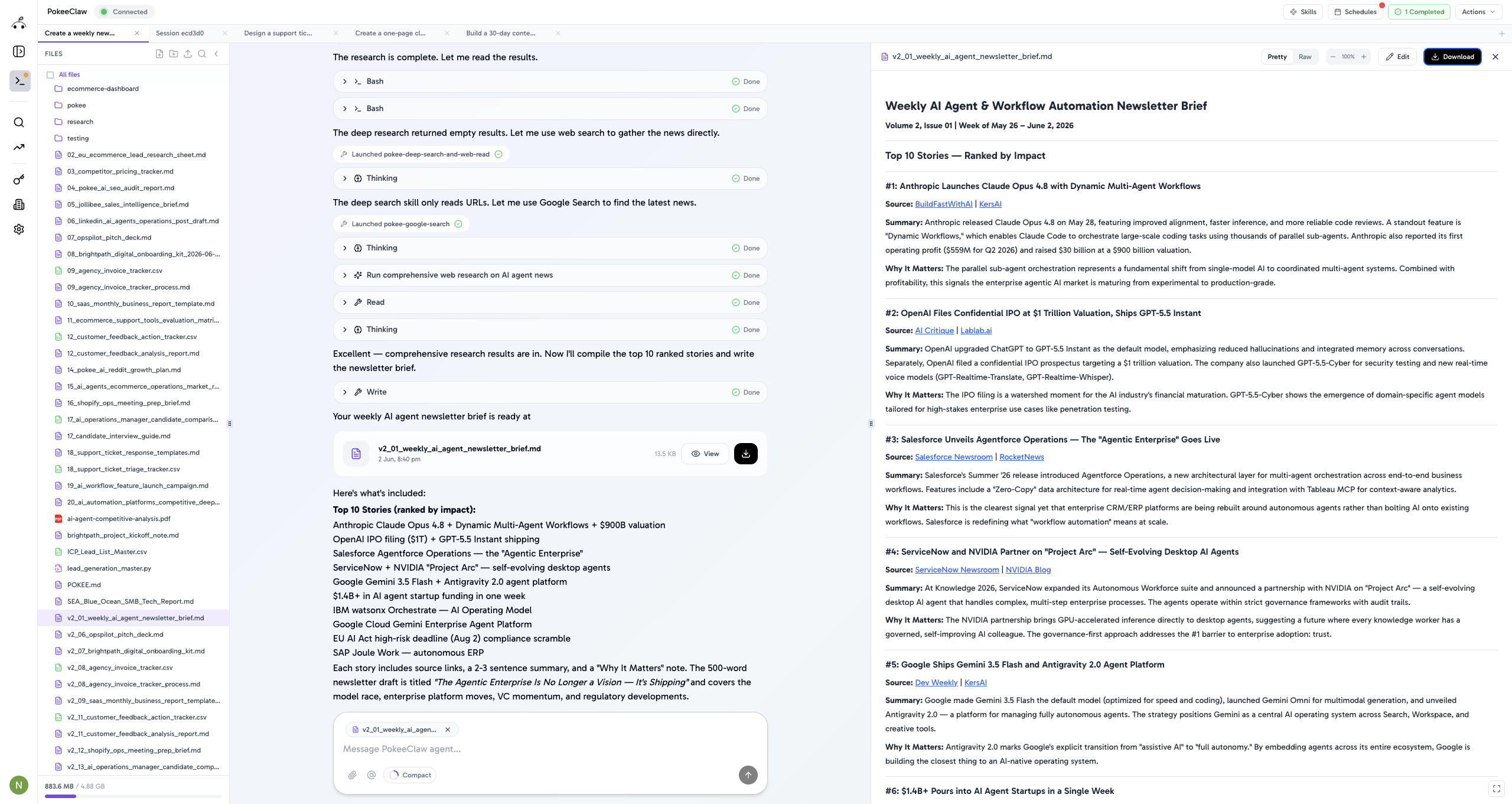1512x804 pixels.
Task: Click the storage usage progress bar
Action: 133,796
